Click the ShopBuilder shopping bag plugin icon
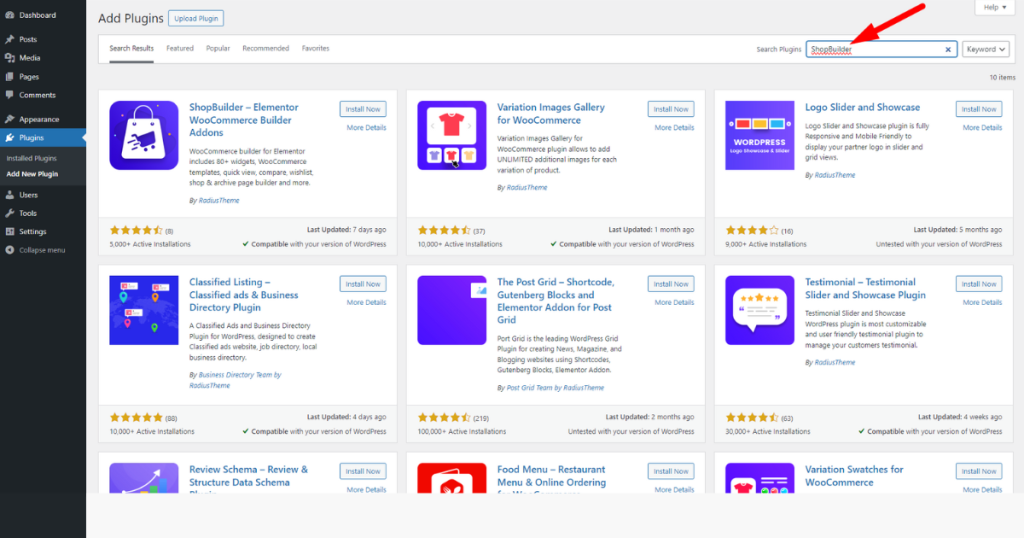1024x538 pixels. [x=144, y=135]
